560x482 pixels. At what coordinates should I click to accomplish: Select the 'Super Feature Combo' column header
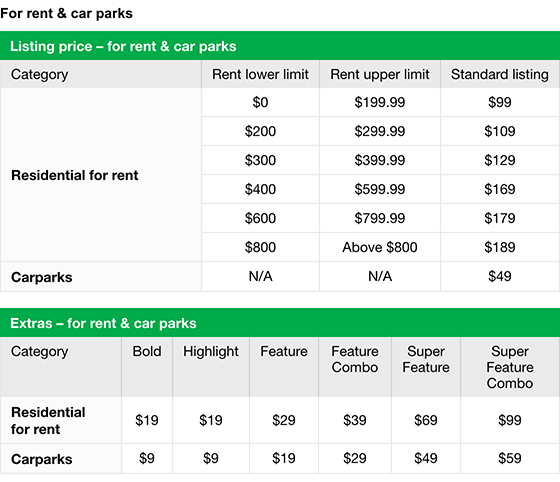510,367
